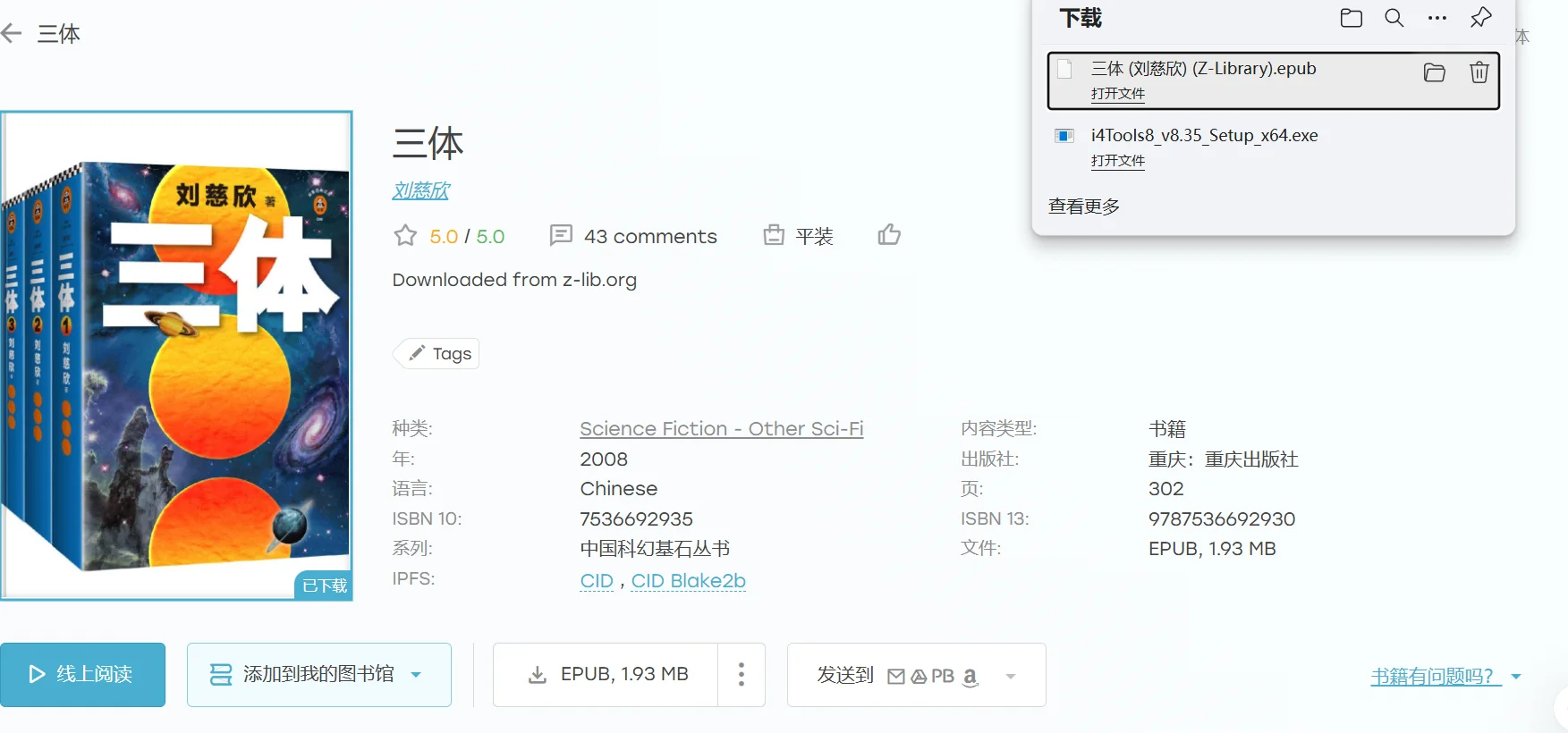Click the page count value 302
Image resolution: width=1568 pixels, height=733 pixels.
pos(1166,489)
